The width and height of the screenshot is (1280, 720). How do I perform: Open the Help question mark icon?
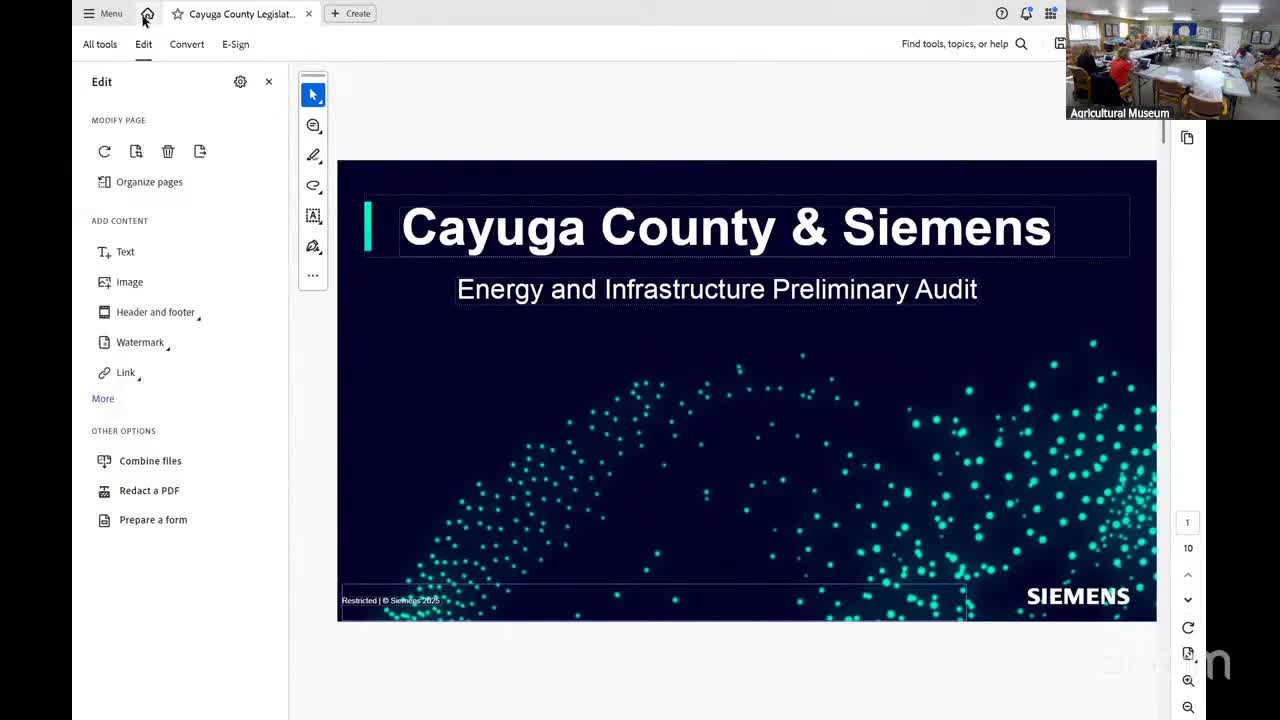pyautogui.click(x=1002, y=14)
